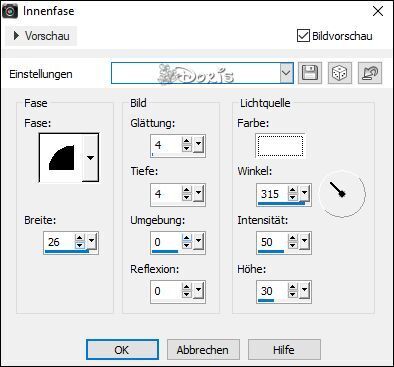Screen dimensions: 394x367
Task: Randomize parameters with the dice icon
Action: coord(340,73)
